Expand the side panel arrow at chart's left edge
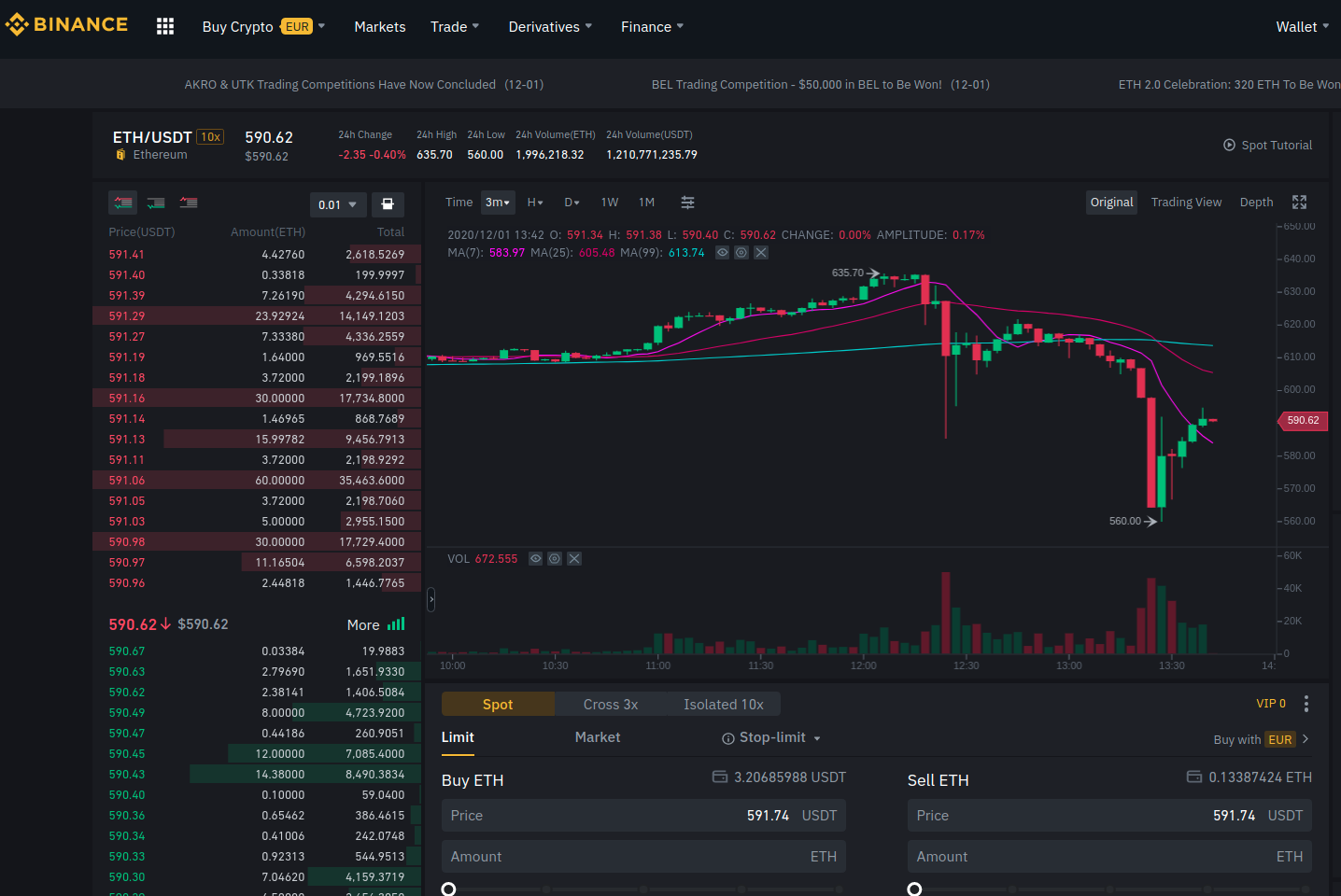Viewport: 1341px width, 896px height. pos(431,599)
